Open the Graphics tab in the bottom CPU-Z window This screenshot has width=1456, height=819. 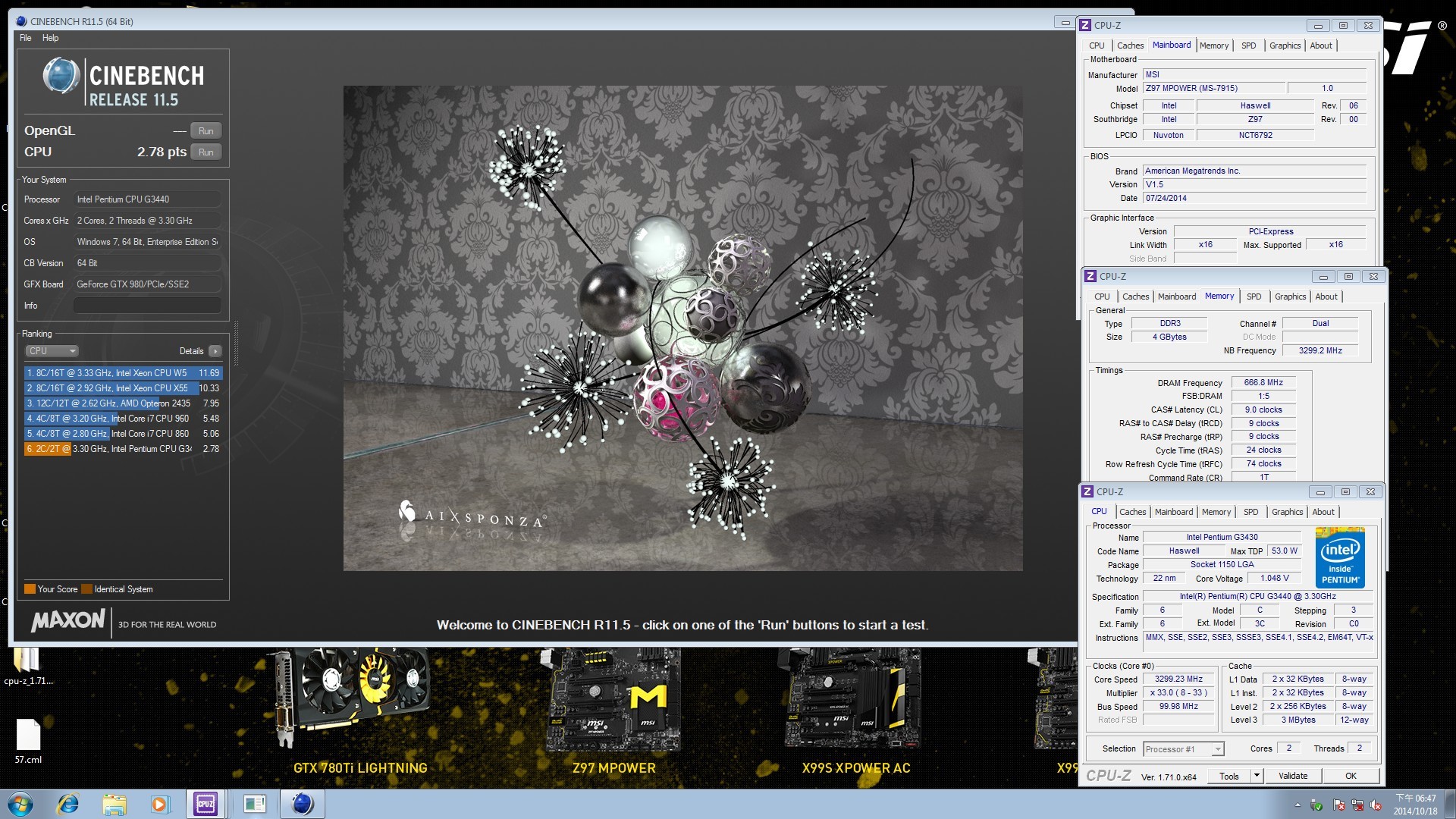(x=1287, y=512)
